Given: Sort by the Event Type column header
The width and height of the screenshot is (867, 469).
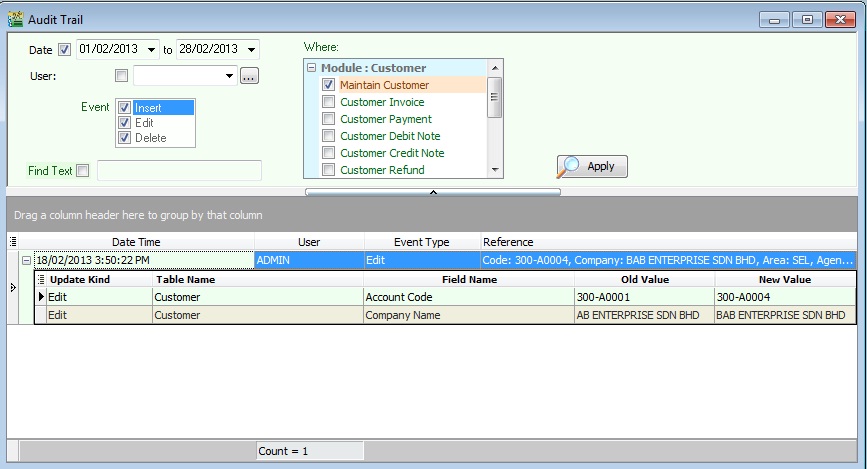Looking at the screenshot, I should 421,242.
